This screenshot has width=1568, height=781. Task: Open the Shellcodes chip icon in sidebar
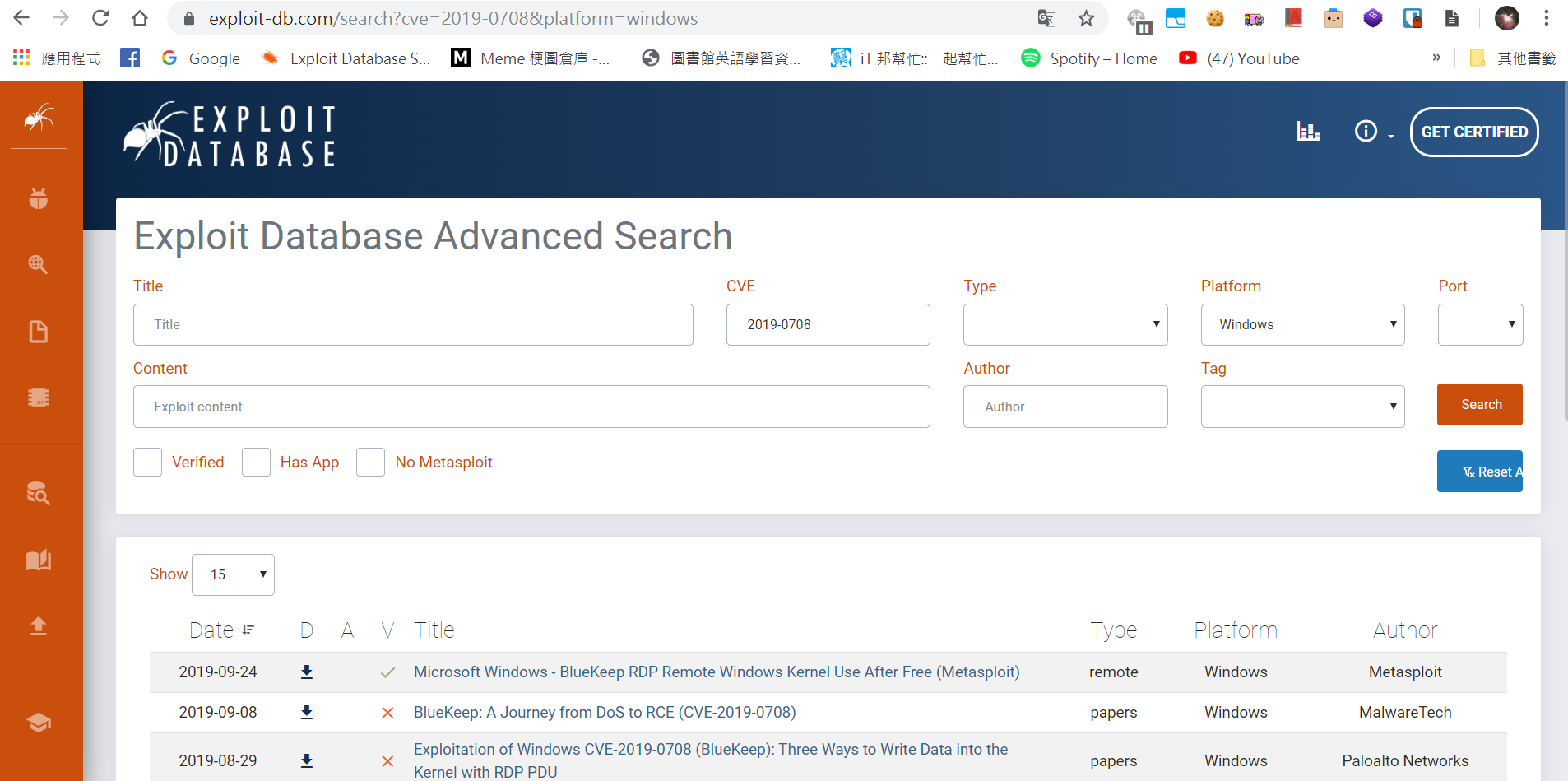pyautogui.click(x=39, y=397)
